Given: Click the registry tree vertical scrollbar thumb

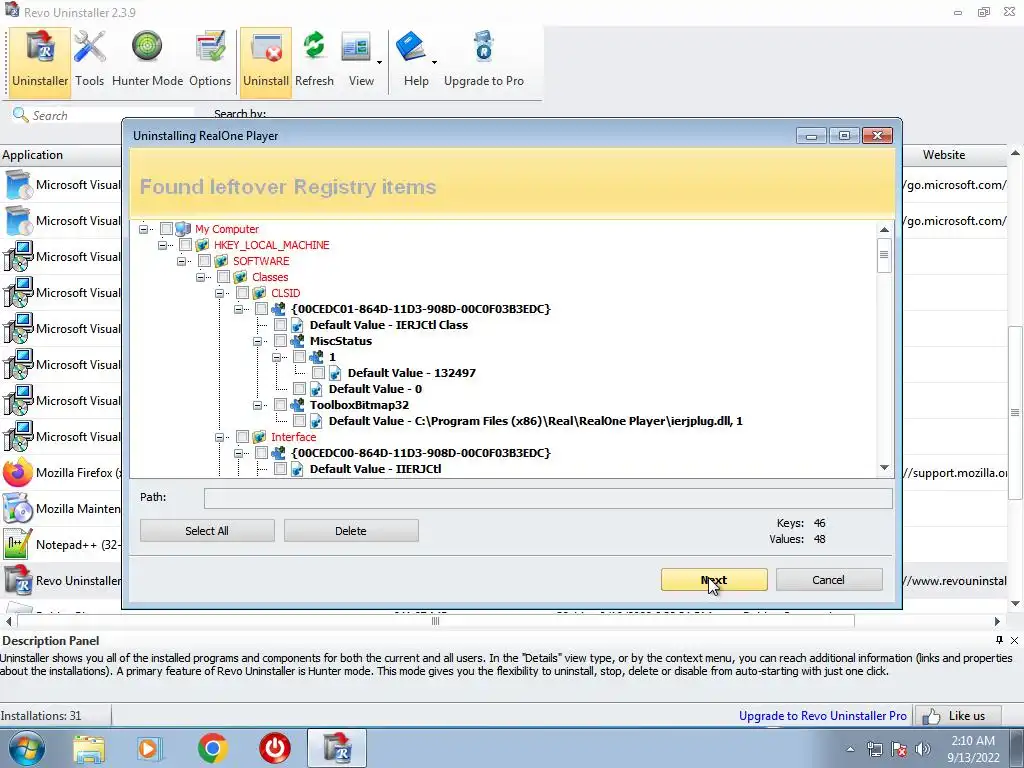Looking at the screenshot, I should tap(884, 255).
